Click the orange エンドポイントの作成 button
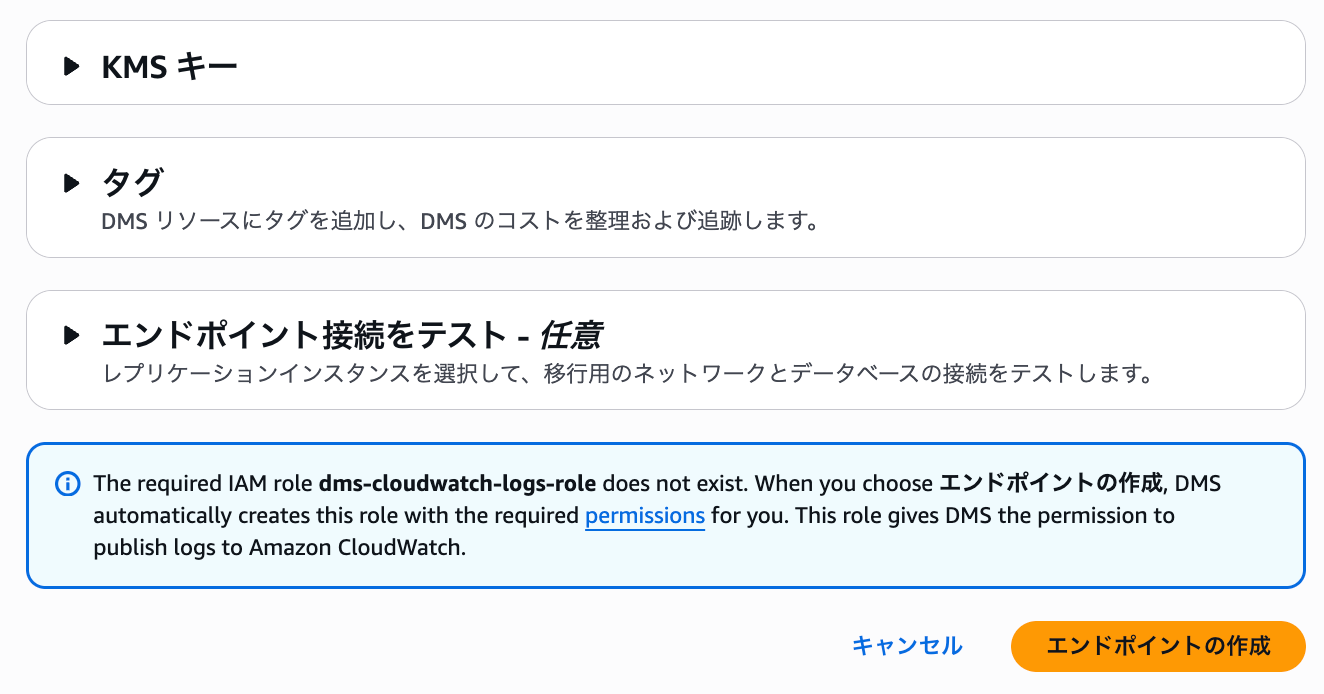This screenshot has height=694, width=1324. point(1158,646)
